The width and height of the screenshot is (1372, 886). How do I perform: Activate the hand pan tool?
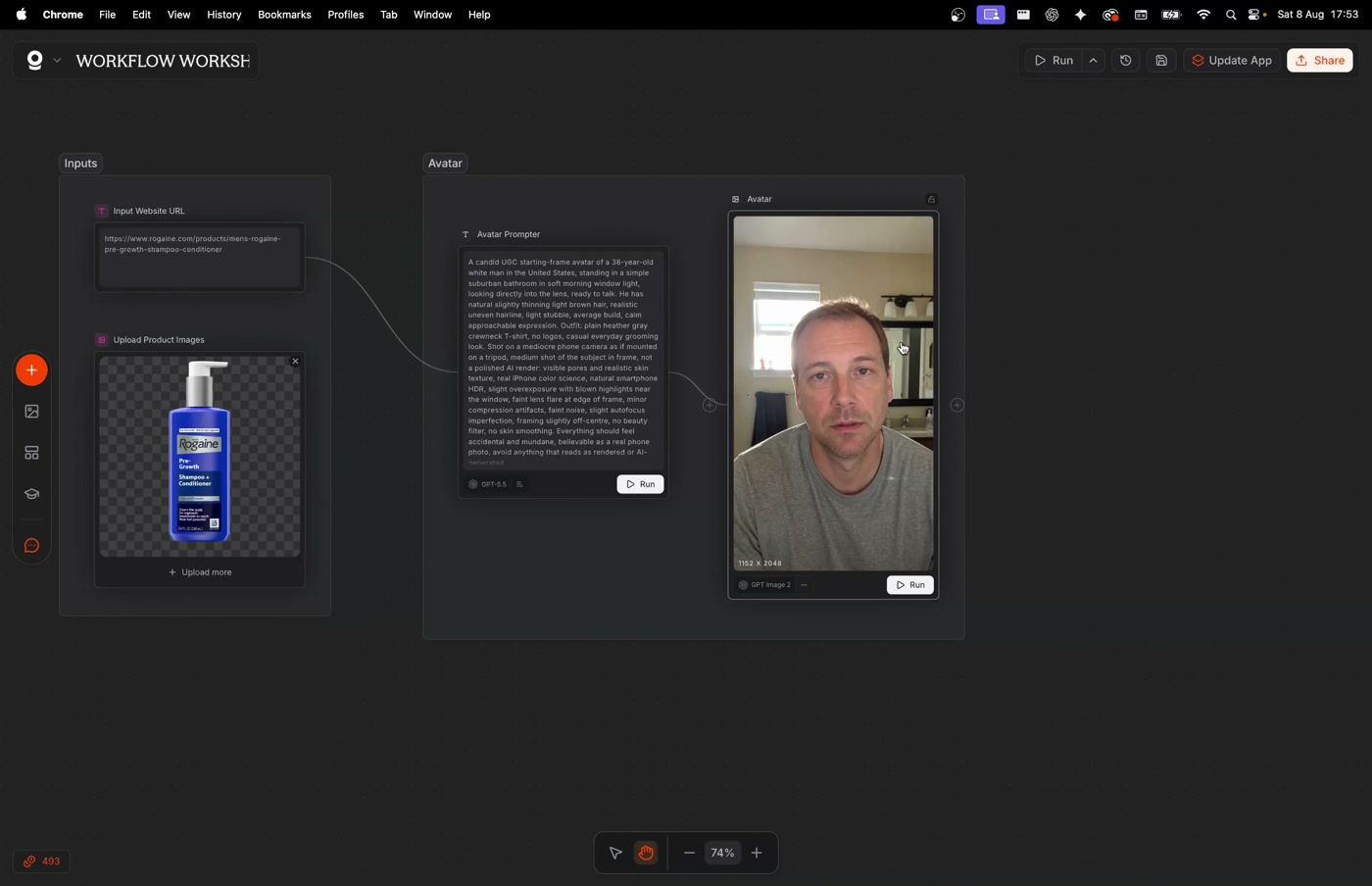[646, 854]
